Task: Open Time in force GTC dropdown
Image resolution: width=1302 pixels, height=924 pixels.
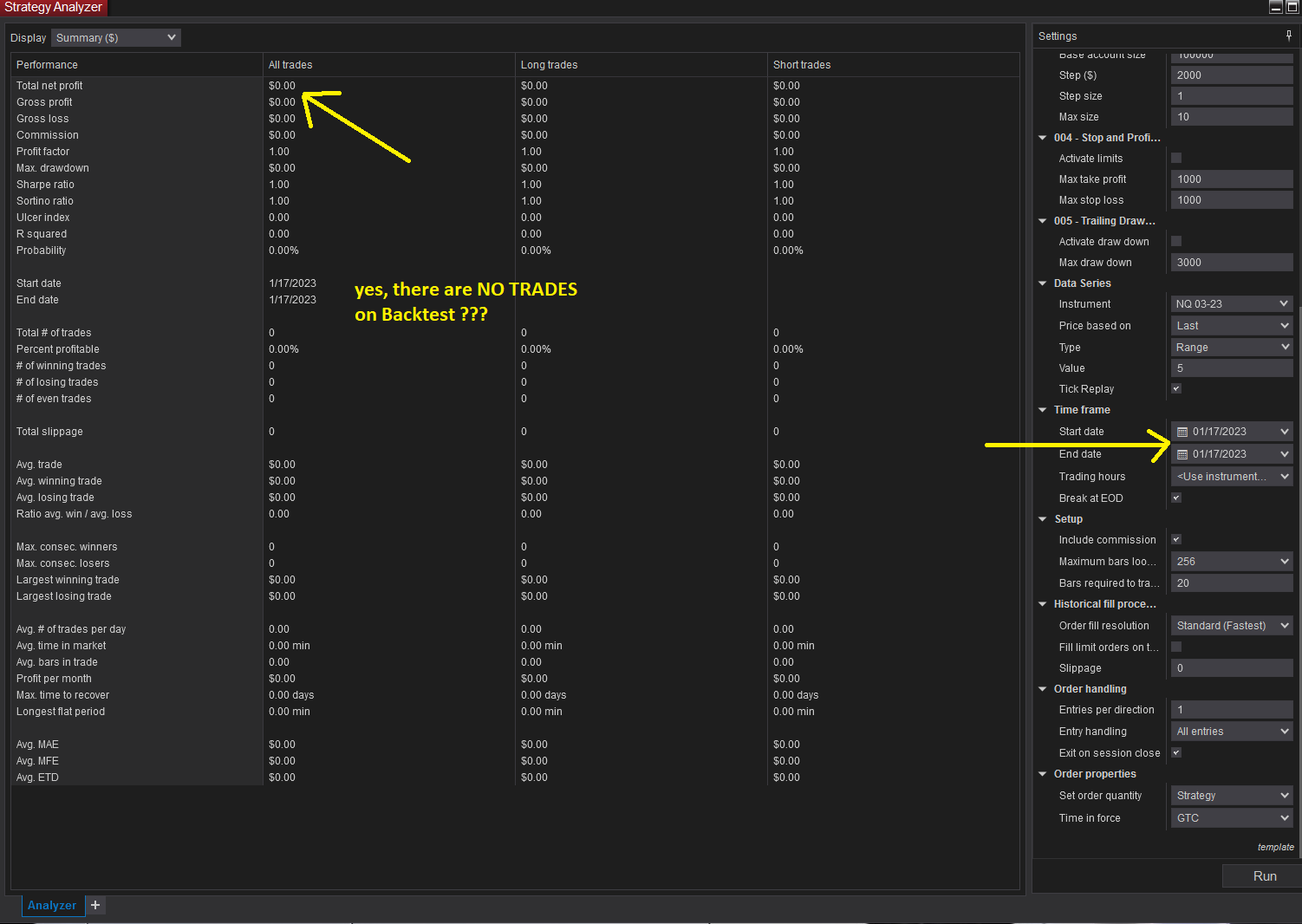Action: click(x=1232, y=817)
